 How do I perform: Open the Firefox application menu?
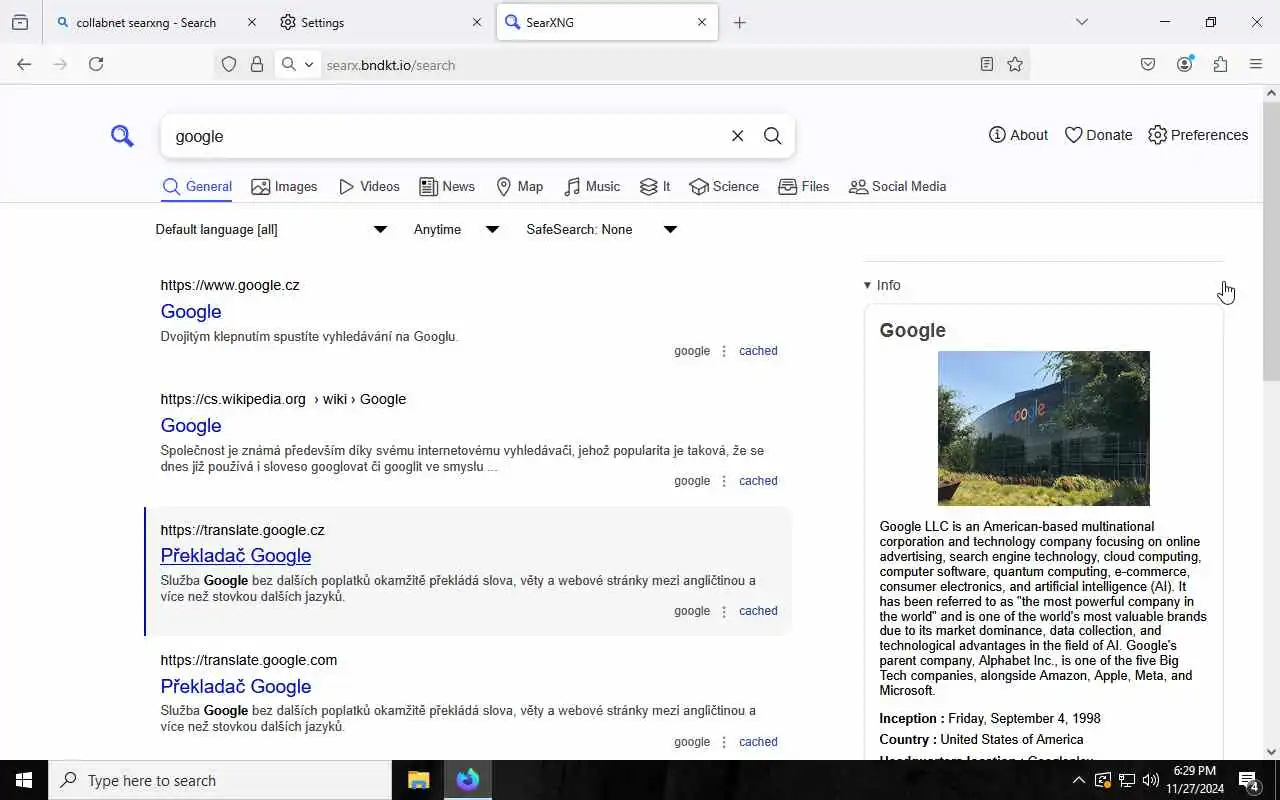click(1256, 64)
